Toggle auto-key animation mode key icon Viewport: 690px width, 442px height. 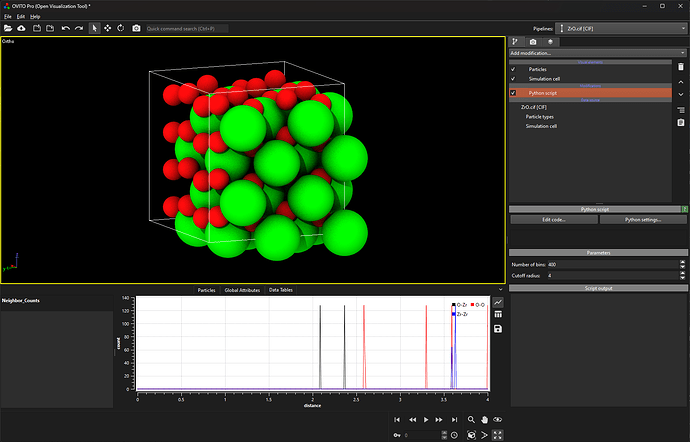tap(397, 435)
